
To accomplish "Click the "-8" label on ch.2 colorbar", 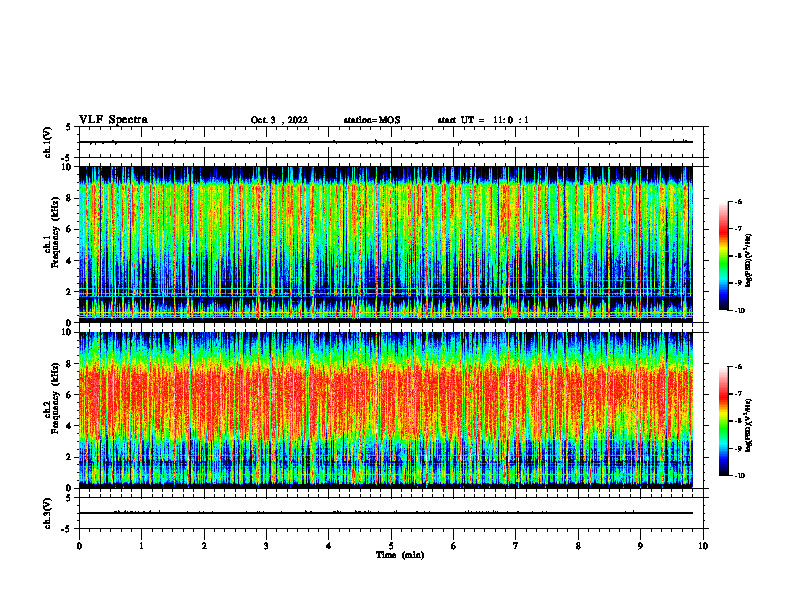I will (x=738, y=421).
